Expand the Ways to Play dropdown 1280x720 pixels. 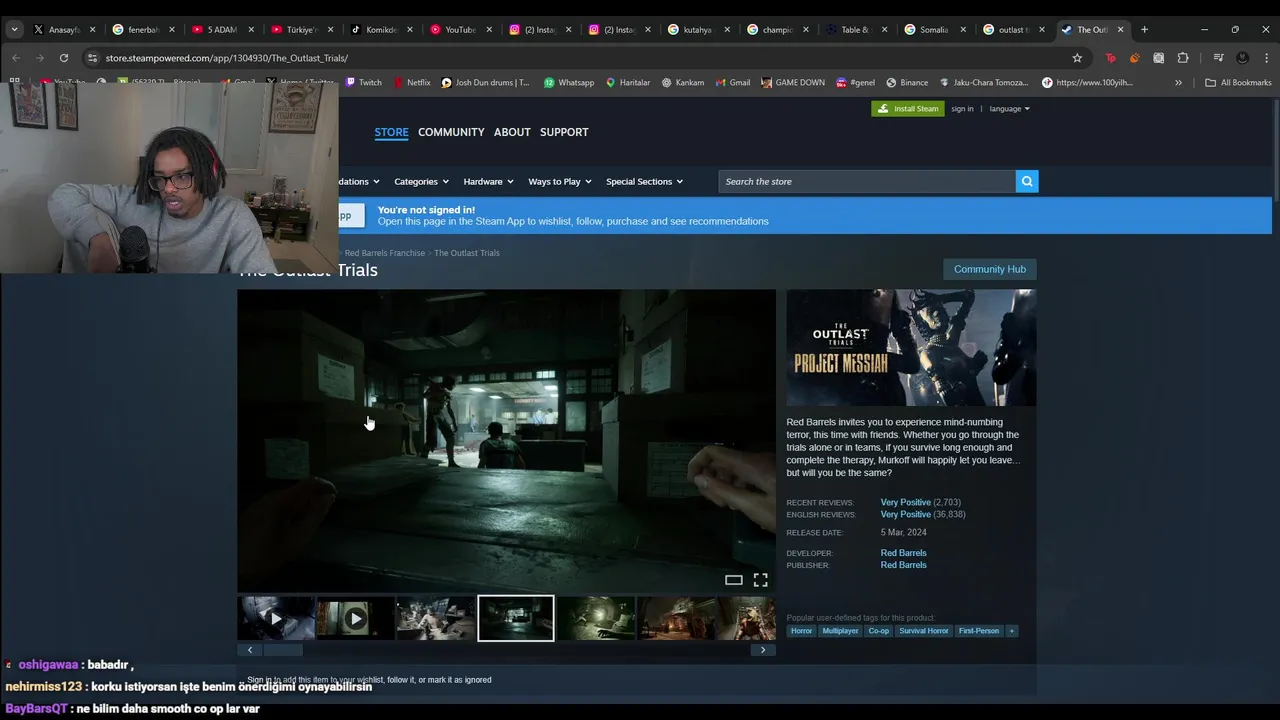(x=560, y=181)
